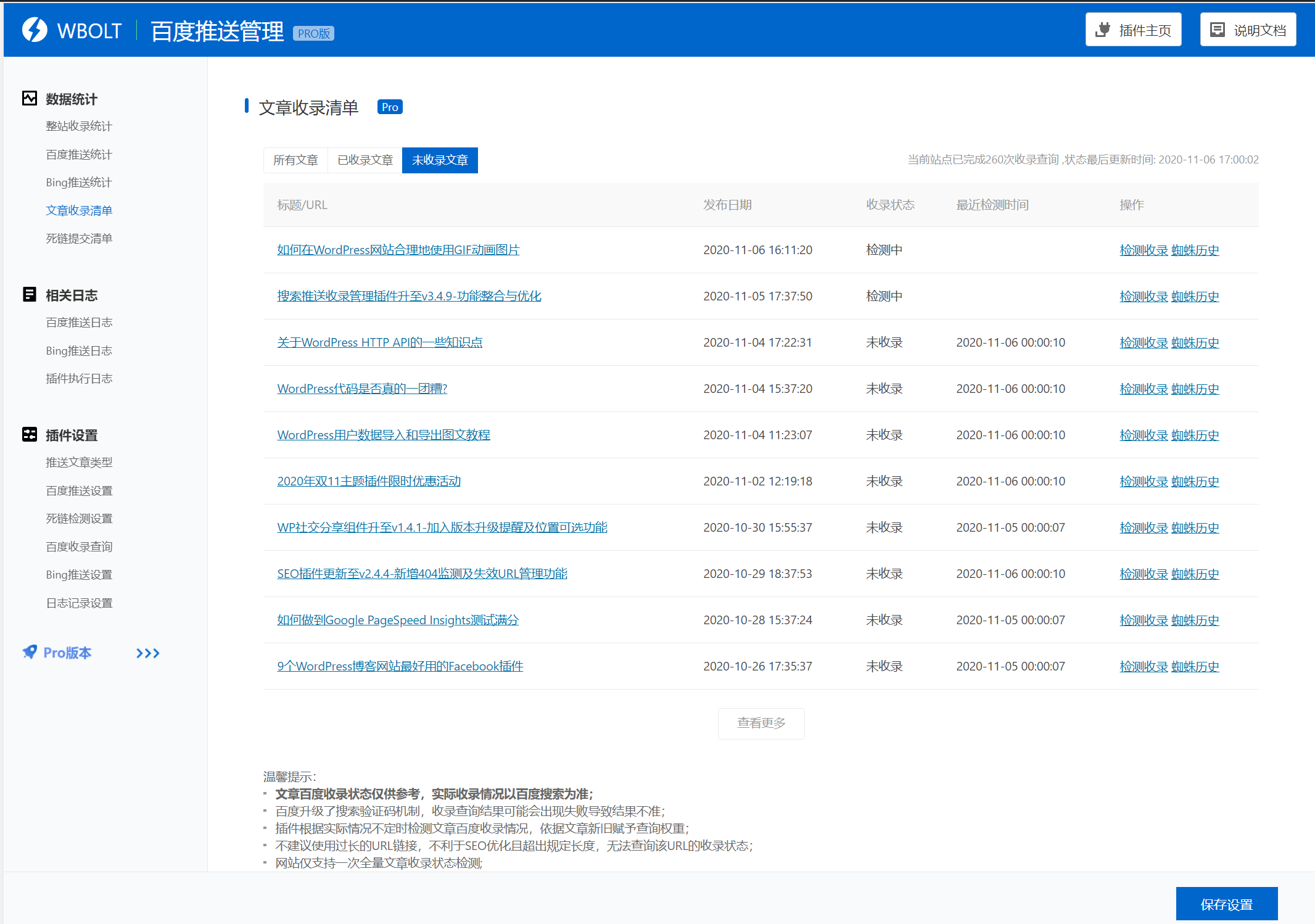Open 蜘蛛历史 for the Facebook插件 article
The width and height of the screenshot is (1315, 924).
1195,666
